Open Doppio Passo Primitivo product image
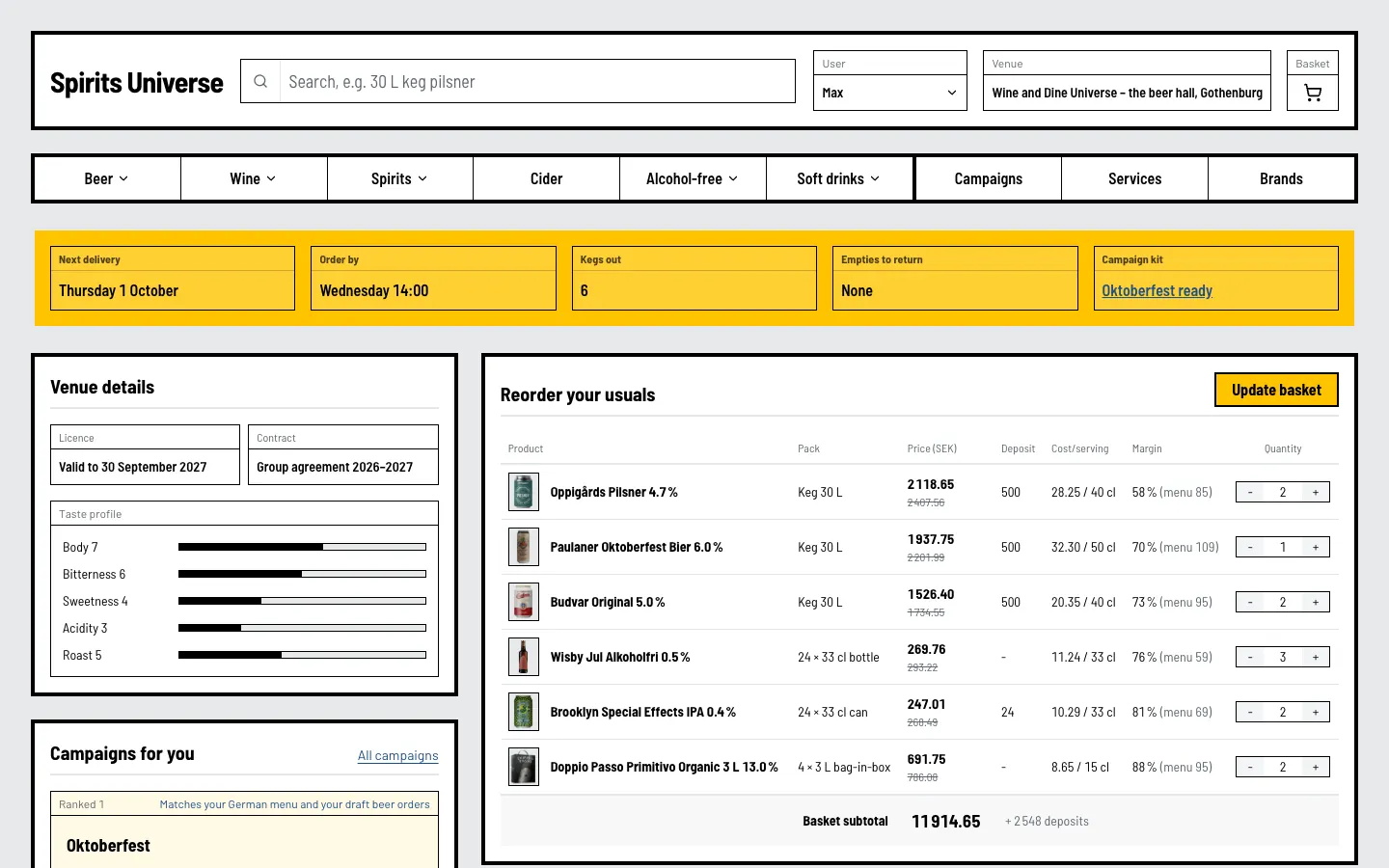1389x868 pixels. [524, 767]
